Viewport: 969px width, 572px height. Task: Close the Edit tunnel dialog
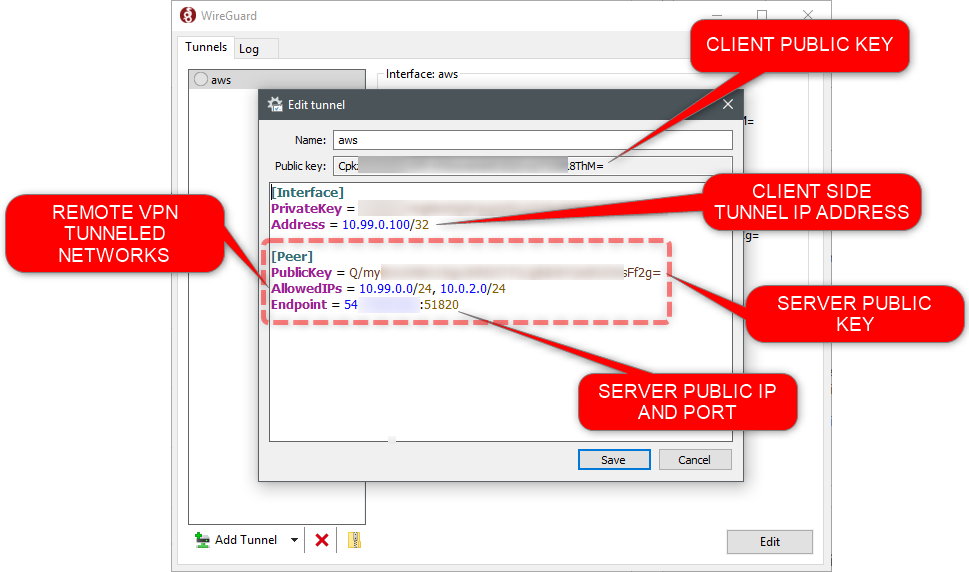(x=728, y=104)
